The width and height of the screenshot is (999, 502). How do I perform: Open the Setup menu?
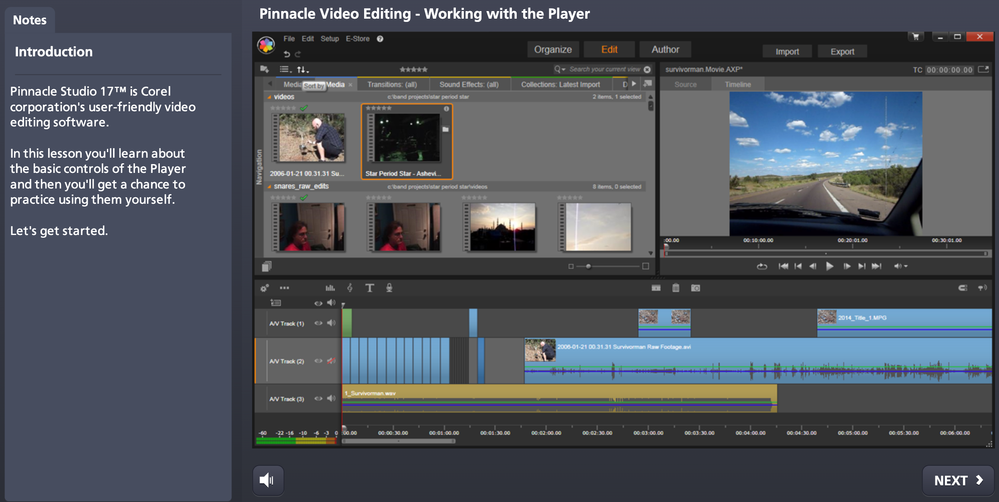click(329, 38)
